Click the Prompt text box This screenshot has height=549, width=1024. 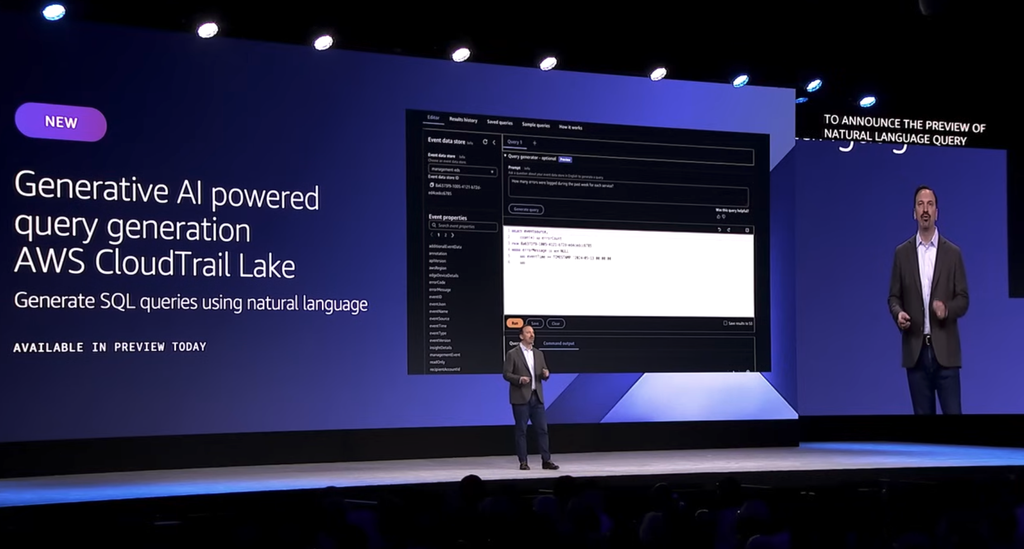628,192
